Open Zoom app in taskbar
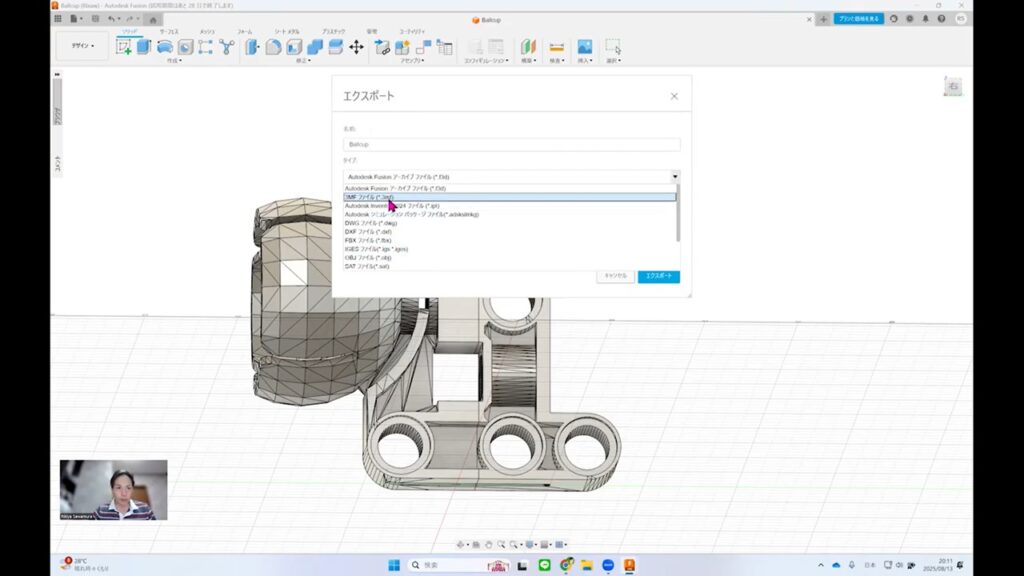Viewport: 1024px width, 576px height. [x=608, y=565]
